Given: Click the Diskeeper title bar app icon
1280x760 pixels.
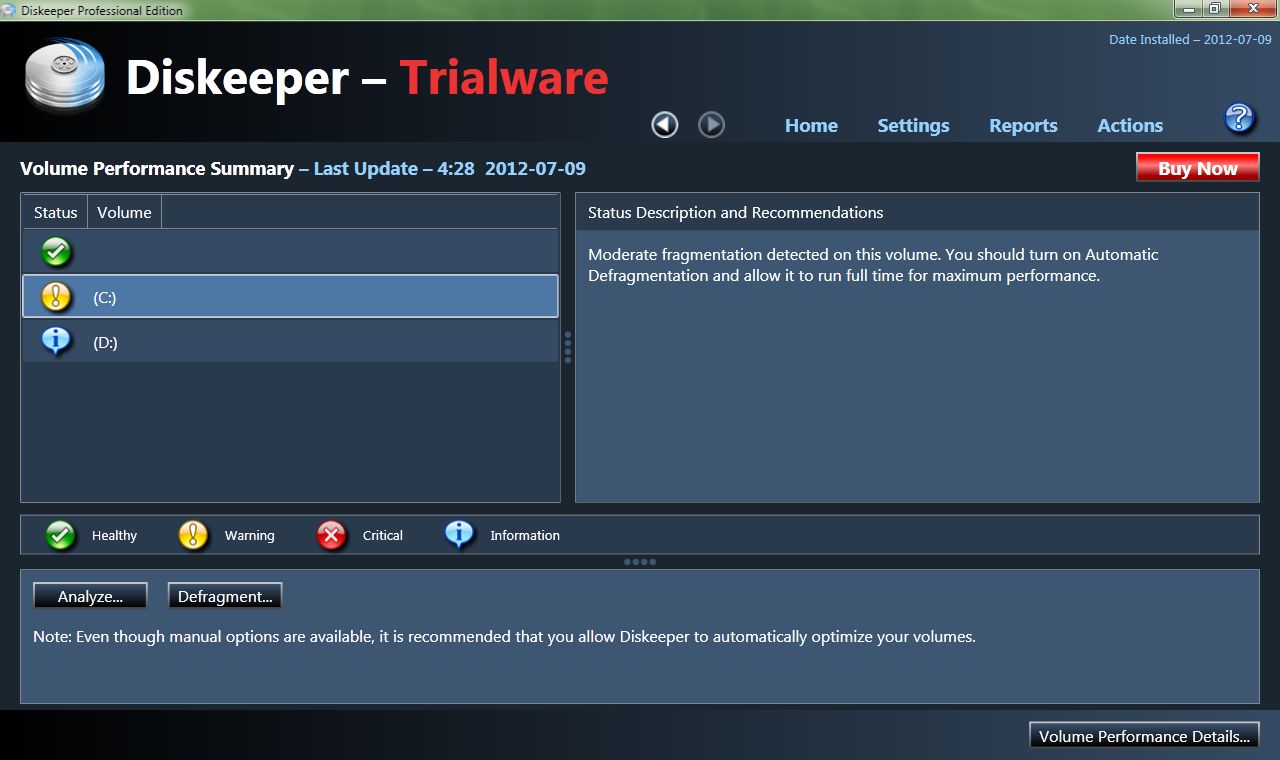Looking at the screenshot, I should tap(9, 10).
